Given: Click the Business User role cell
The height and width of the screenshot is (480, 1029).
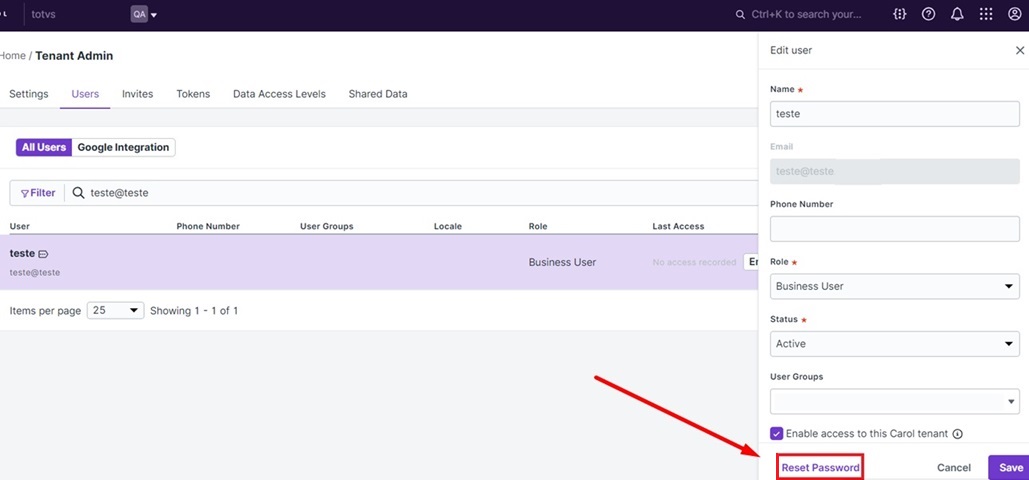Looking at the screenshot, I should click(x=562, y=262).
